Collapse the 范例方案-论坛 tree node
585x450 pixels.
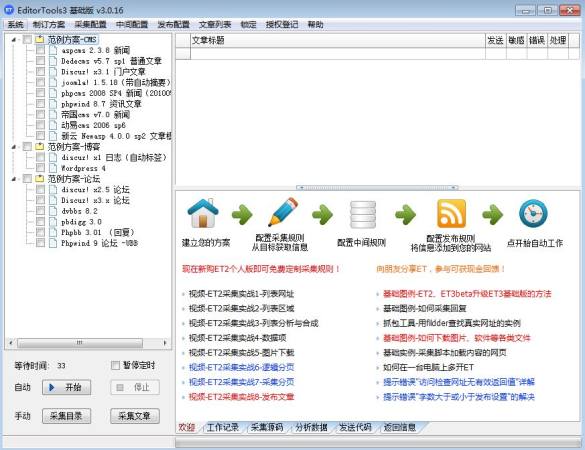14,179
